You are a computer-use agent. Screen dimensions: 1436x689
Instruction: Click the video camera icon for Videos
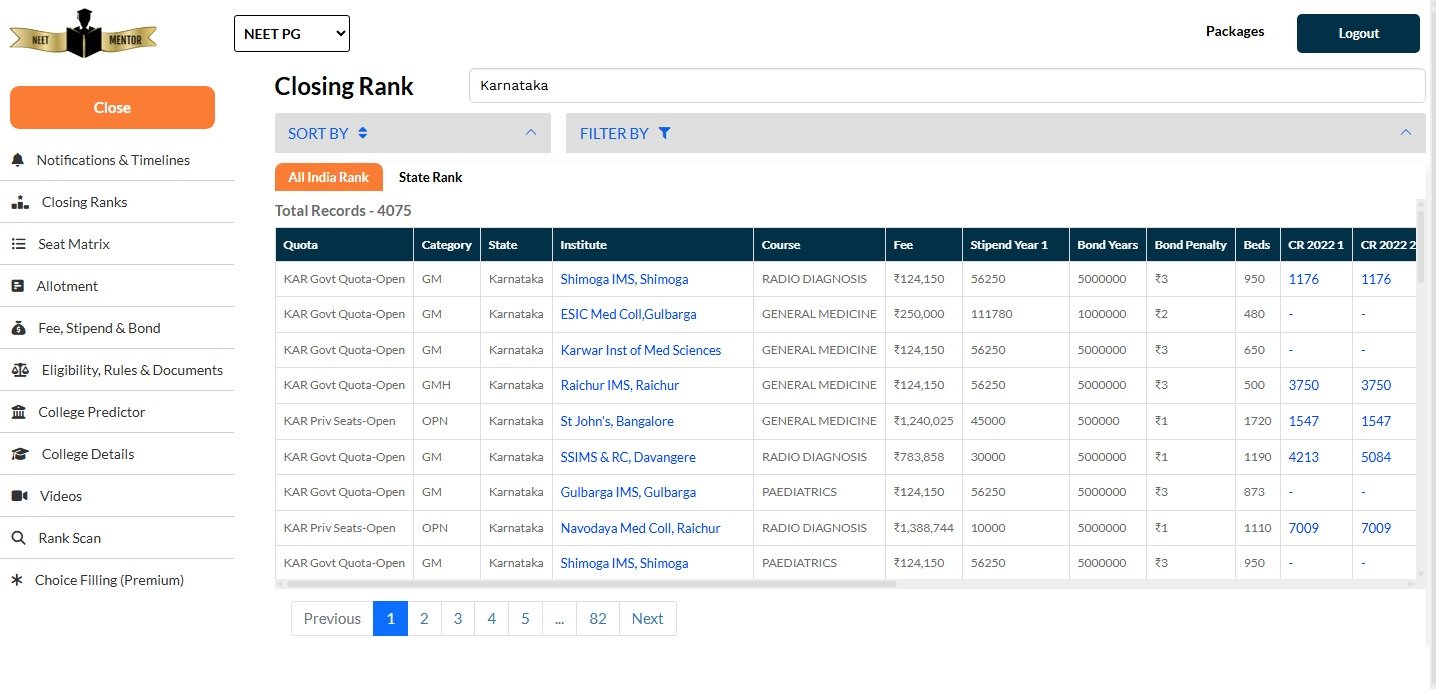[x=19, y=496]
